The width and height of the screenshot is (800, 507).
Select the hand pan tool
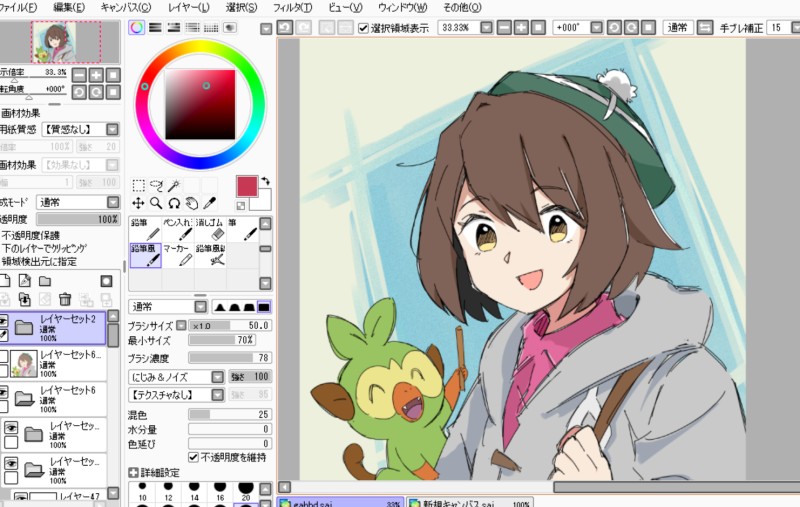click(192, 204)
